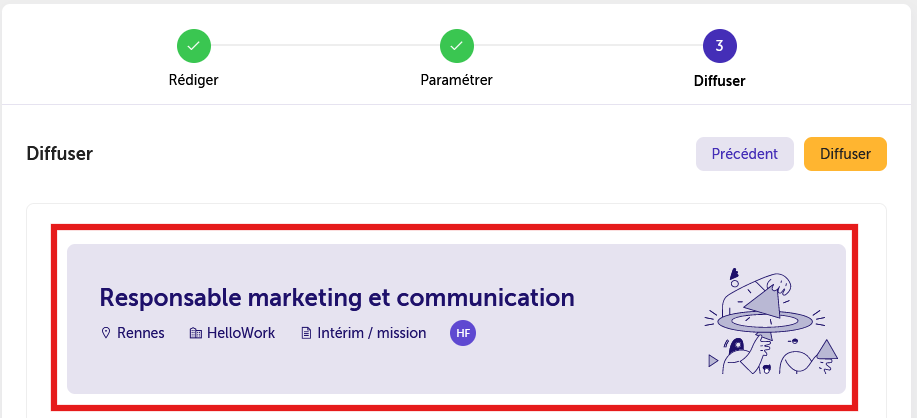Click the green checkmark above Paramétrer

click(457, 46)
